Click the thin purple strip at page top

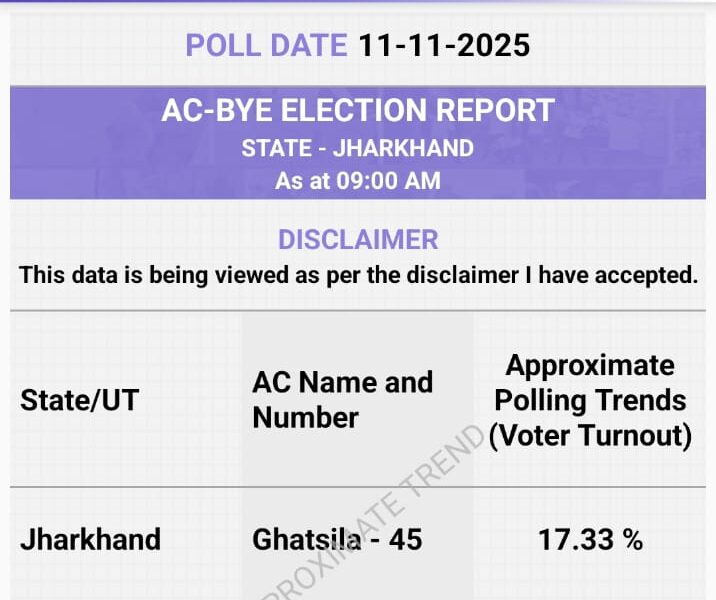(358, 3)
